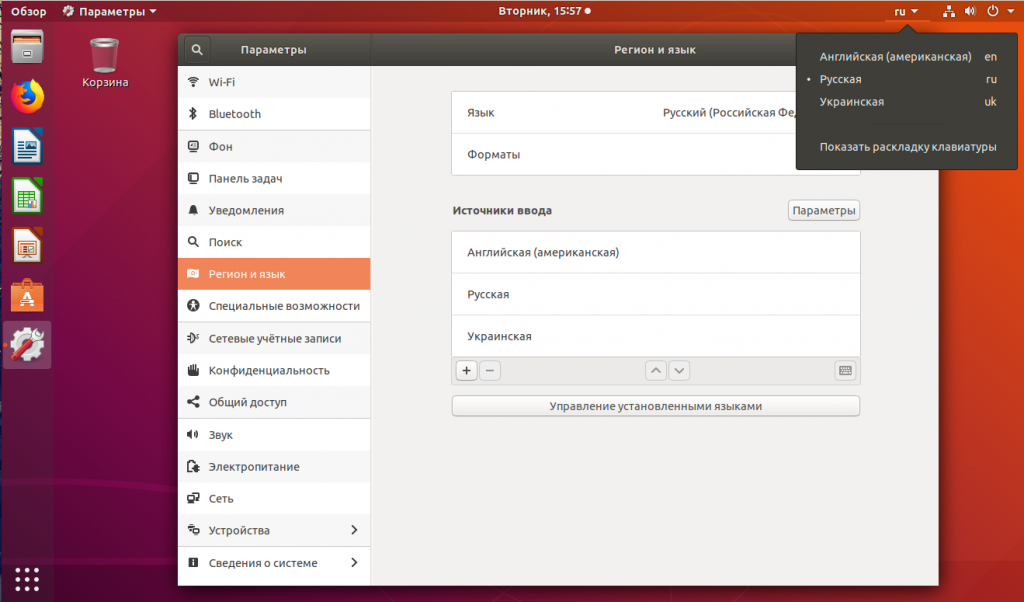Viewport: 1024px width, 602px height.
Task: Remove the input source with the minus button
Action: click(489, 370)
